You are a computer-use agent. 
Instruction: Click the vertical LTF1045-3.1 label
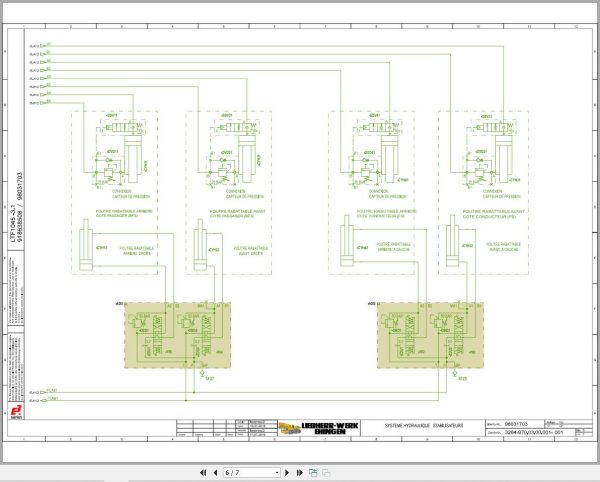click(x=13, y=221)
